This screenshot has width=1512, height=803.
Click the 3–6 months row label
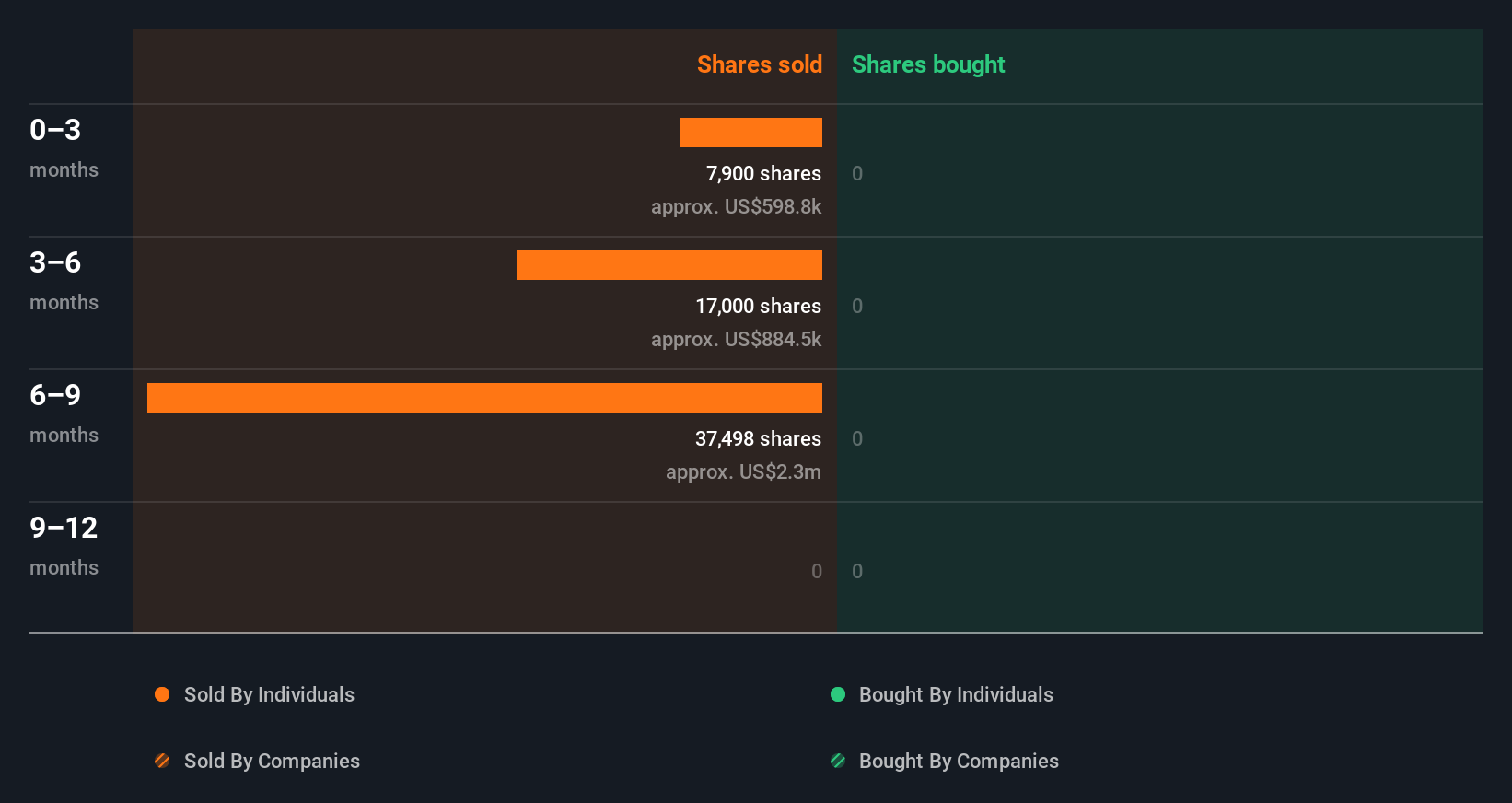[x=64, y=280]
